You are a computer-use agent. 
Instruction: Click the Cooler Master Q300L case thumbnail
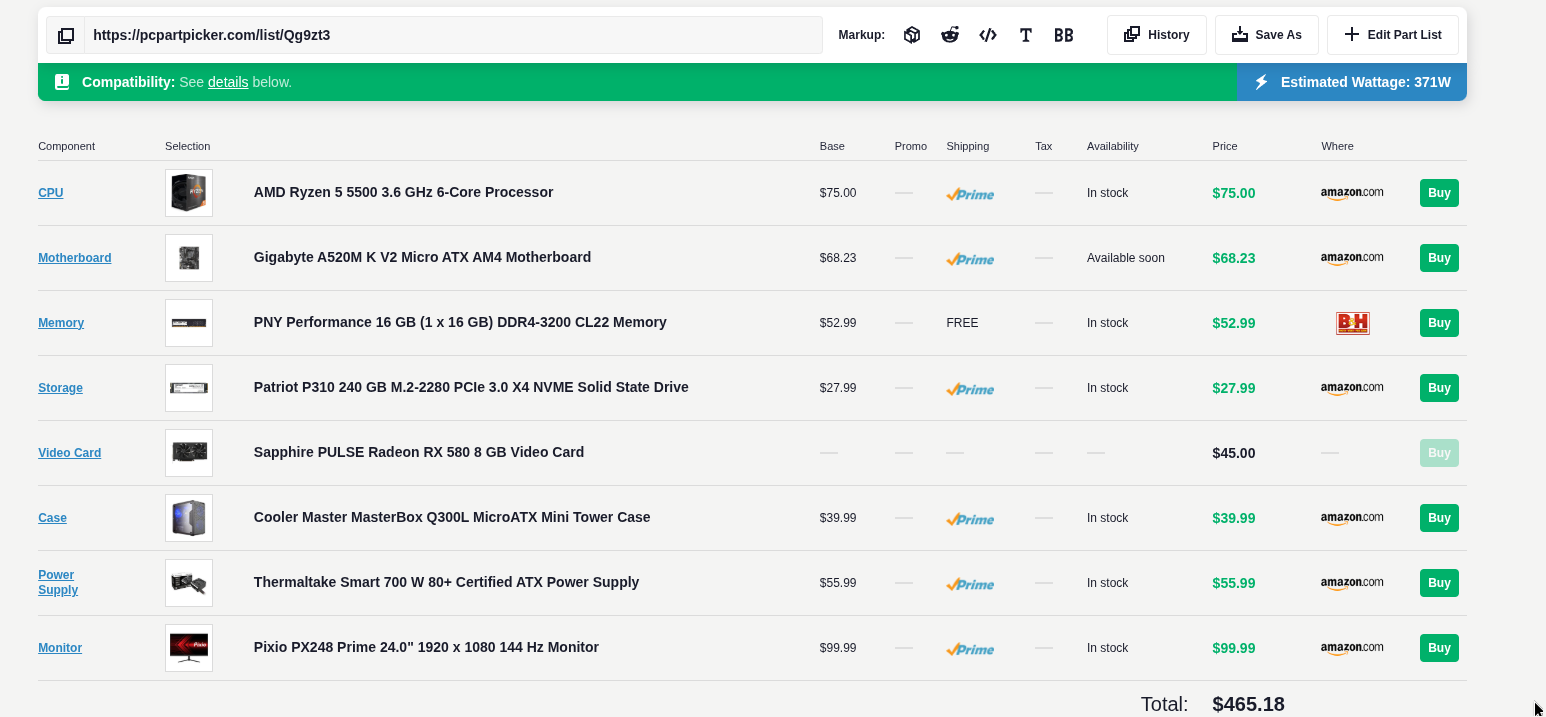189,518
